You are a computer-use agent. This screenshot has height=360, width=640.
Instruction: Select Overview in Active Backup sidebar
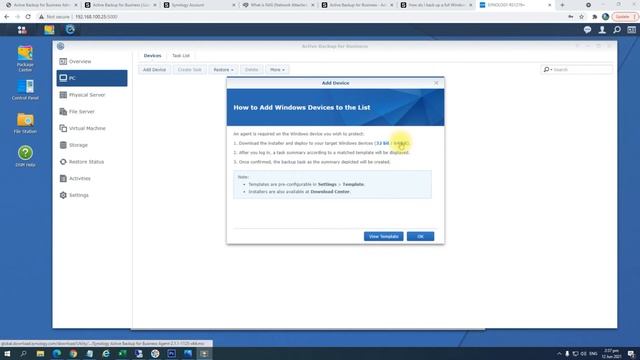point(92,61)
